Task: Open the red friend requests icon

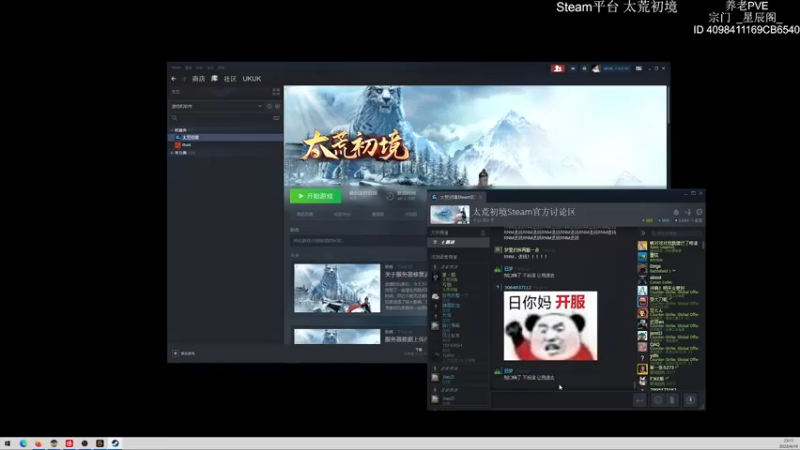Action: (x=558, y=68)
